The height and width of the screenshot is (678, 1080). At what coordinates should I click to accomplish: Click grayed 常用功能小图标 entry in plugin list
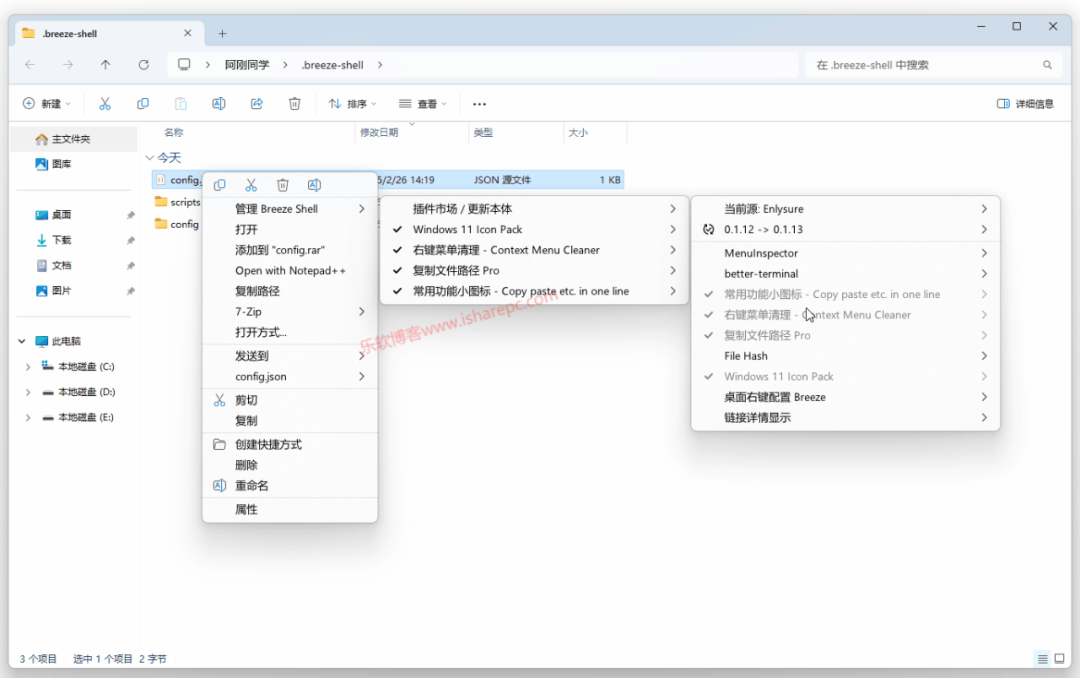pyautogui.click(x=845, y=294)
